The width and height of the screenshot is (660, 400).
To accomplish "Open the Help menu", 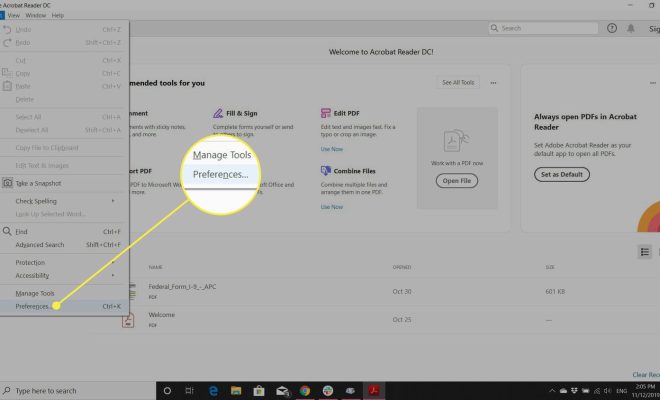I will coord(58,15).
